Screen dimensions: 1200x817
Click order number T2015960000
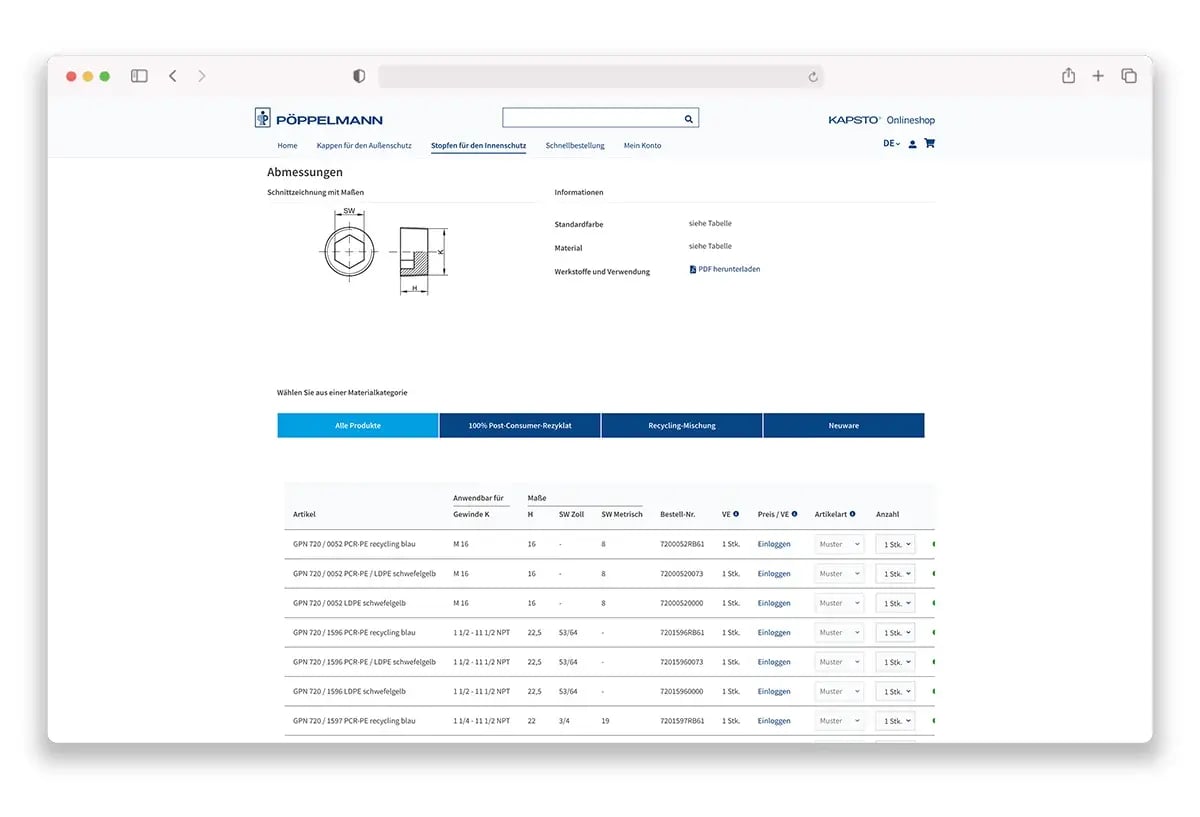coord(682,692)
